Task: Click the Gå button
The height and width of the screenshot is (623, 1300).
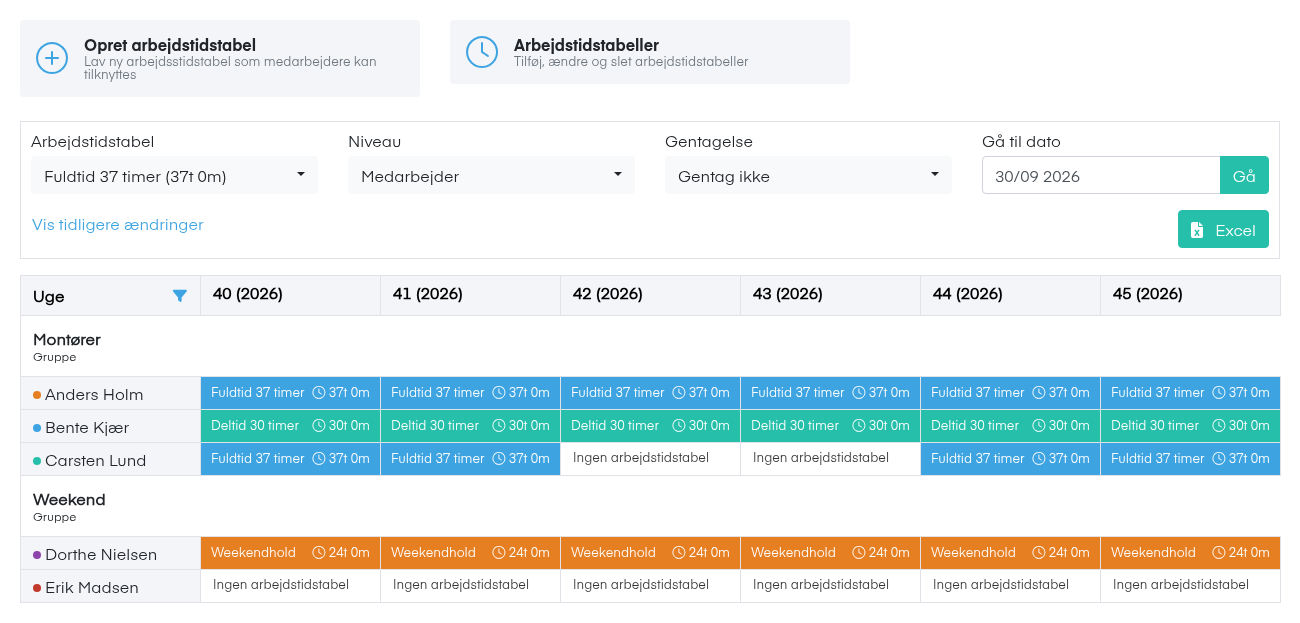Action: [x=1244, y=176]
